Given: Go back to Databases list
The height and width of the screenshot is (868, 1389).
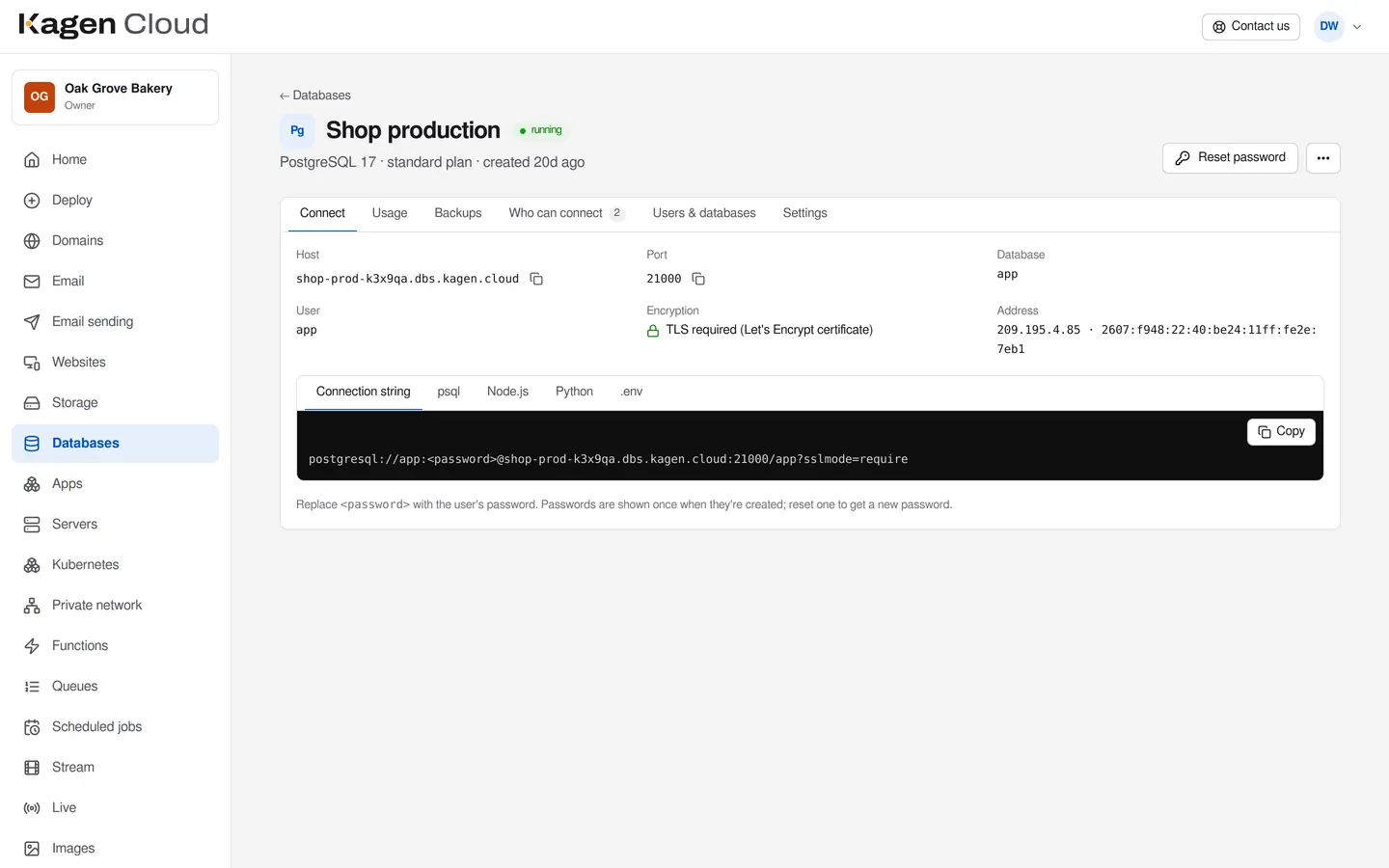Looking at the screenshot, I should pyautogui.click(x=315, y=95).
